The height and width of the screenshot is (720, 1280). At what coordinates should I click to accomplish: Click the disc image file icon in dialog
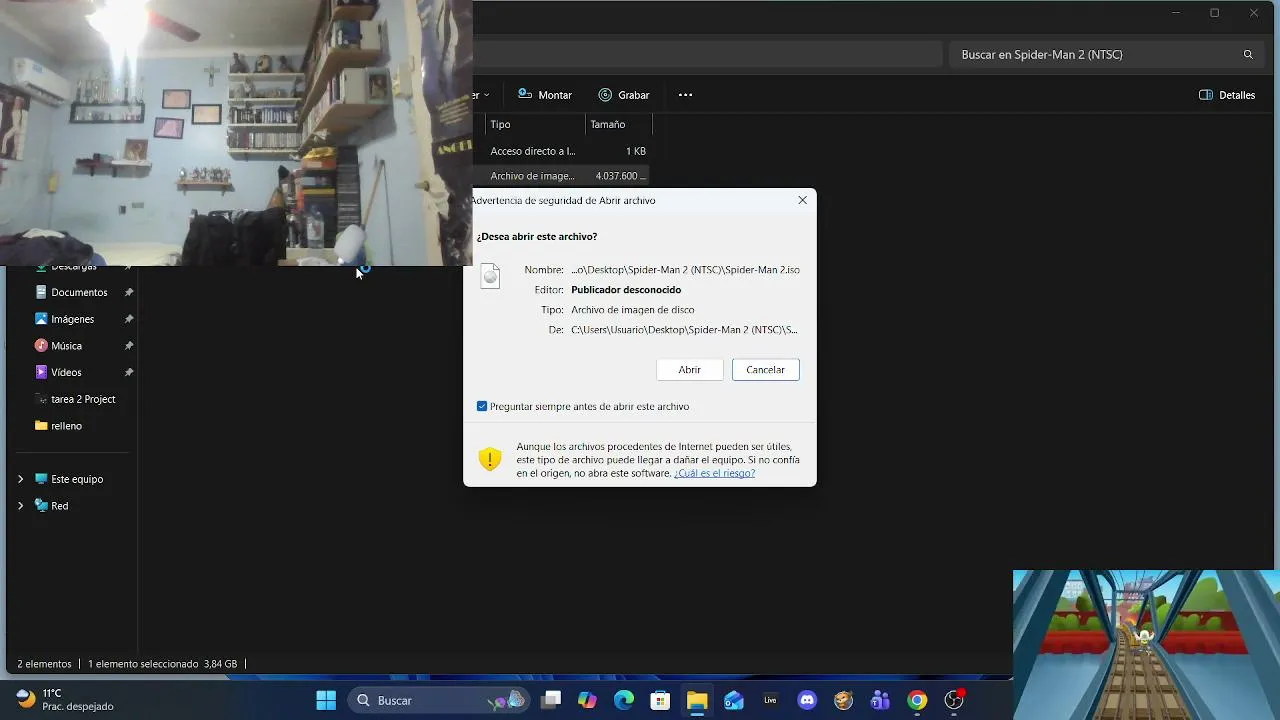pyautogui.click(x=490, y=275)
